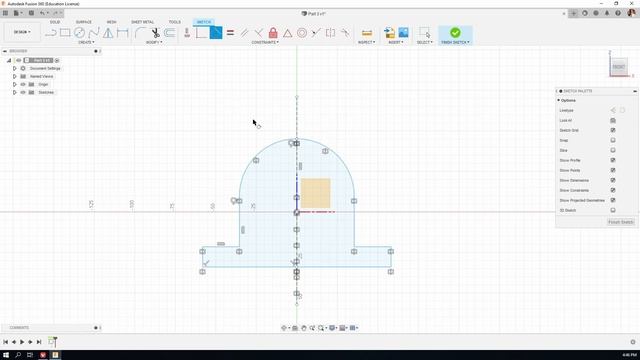The height and width of the screenshot is (360, 640).
Task: Click the Insert Derive icon
Action: (389, 33)
